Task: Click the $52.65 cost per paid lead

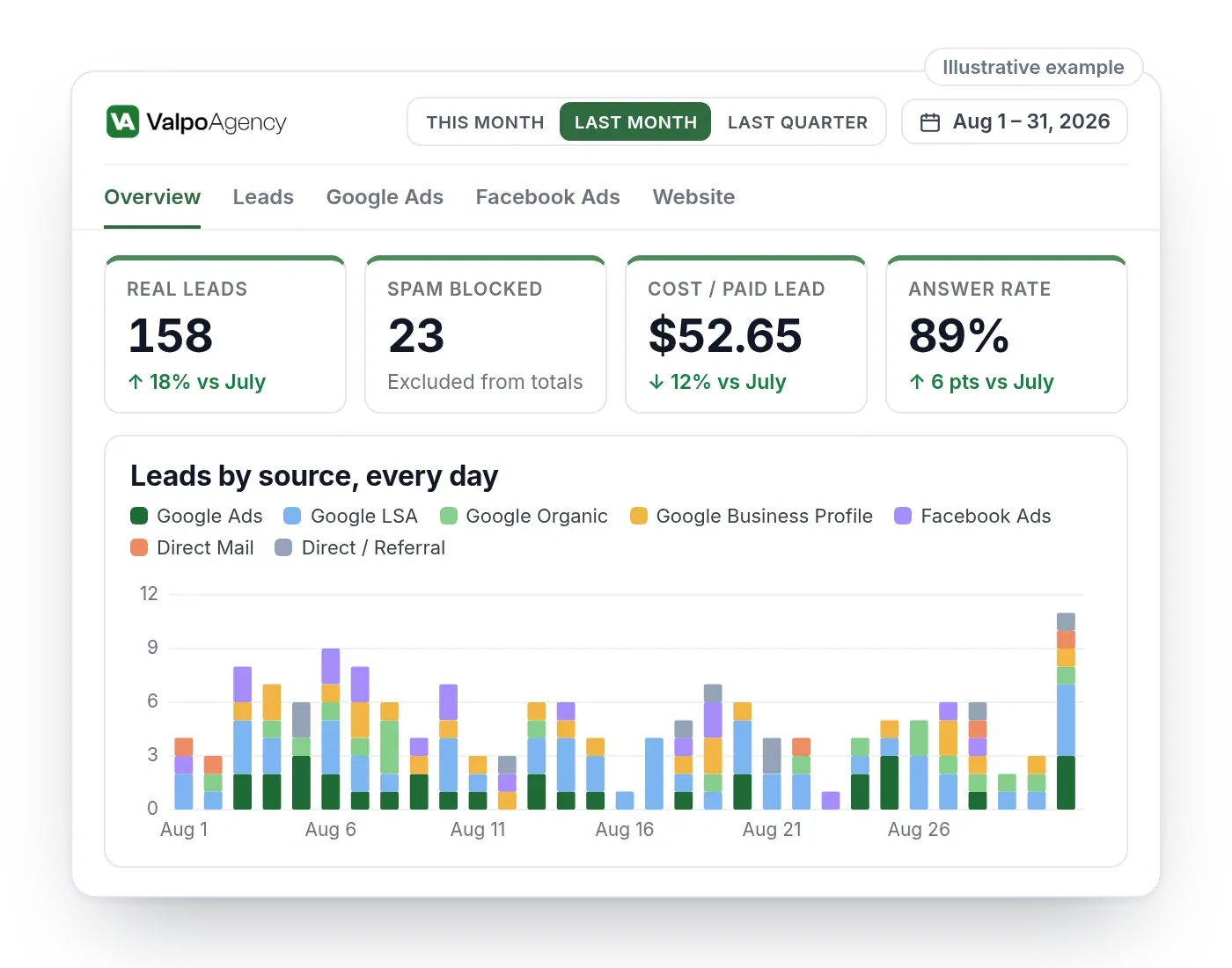Action: [725, 335]
